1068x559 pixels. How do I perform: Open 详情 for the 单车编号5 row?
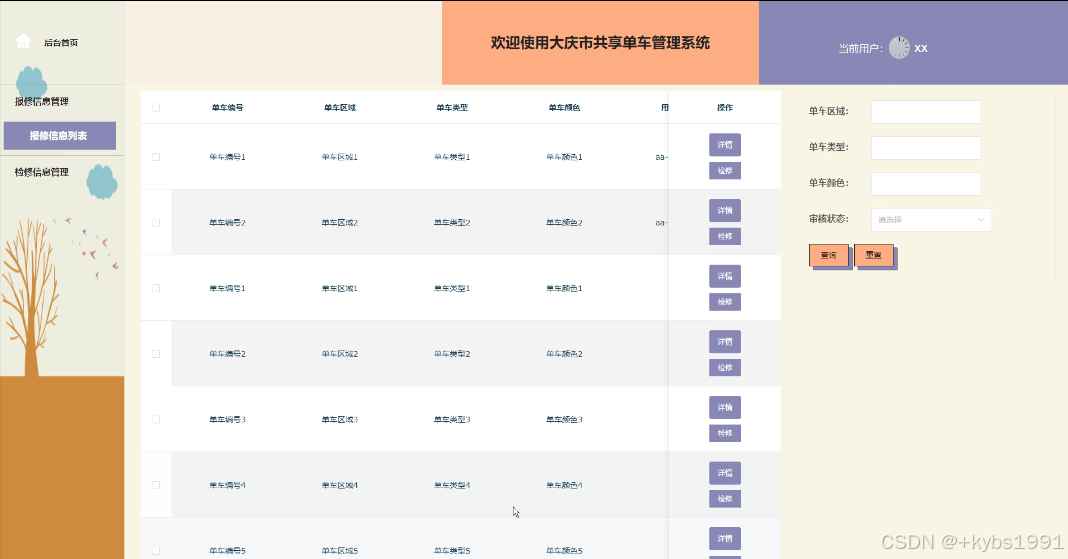pyautogui.click(x=725, y=539)
